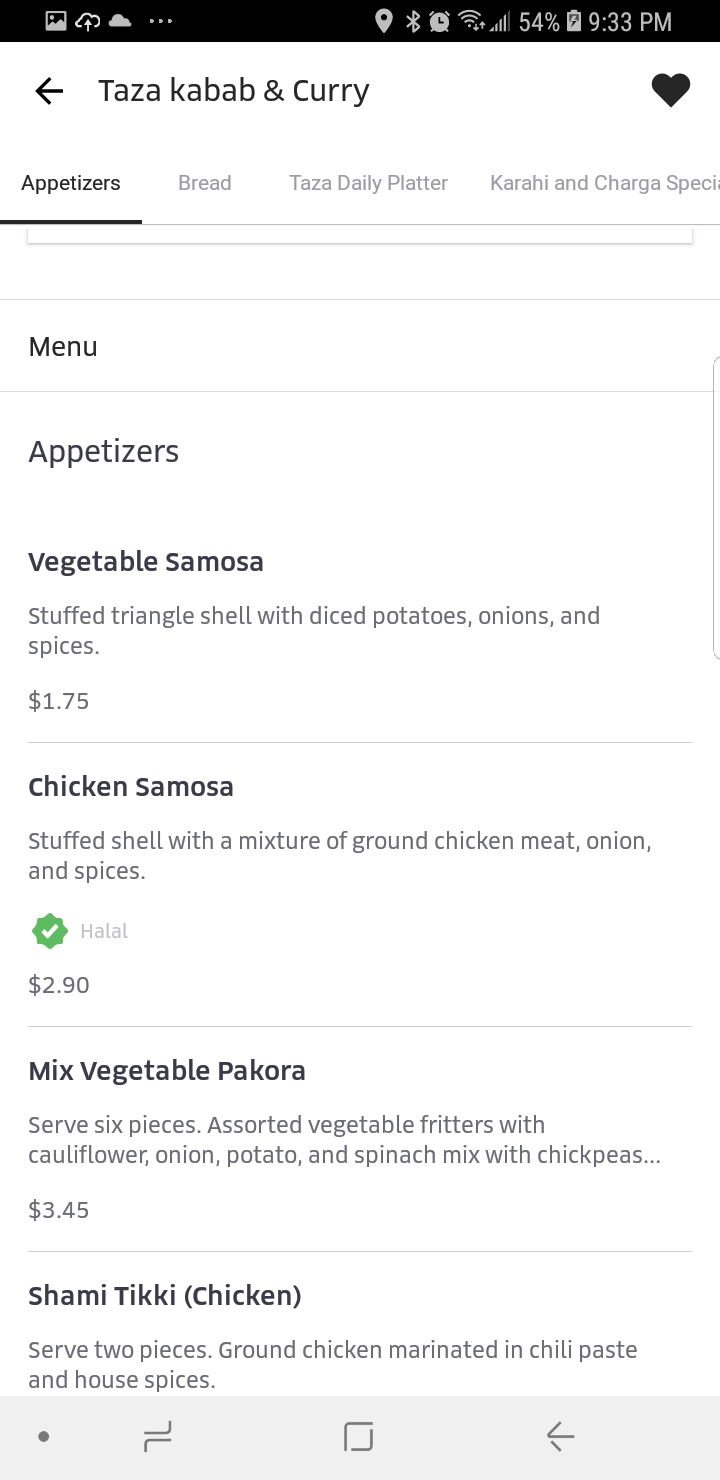Select Mix Vegetable Pakora item
The height and width of the screenshot is (1480, 720).
click(167, 1071)
